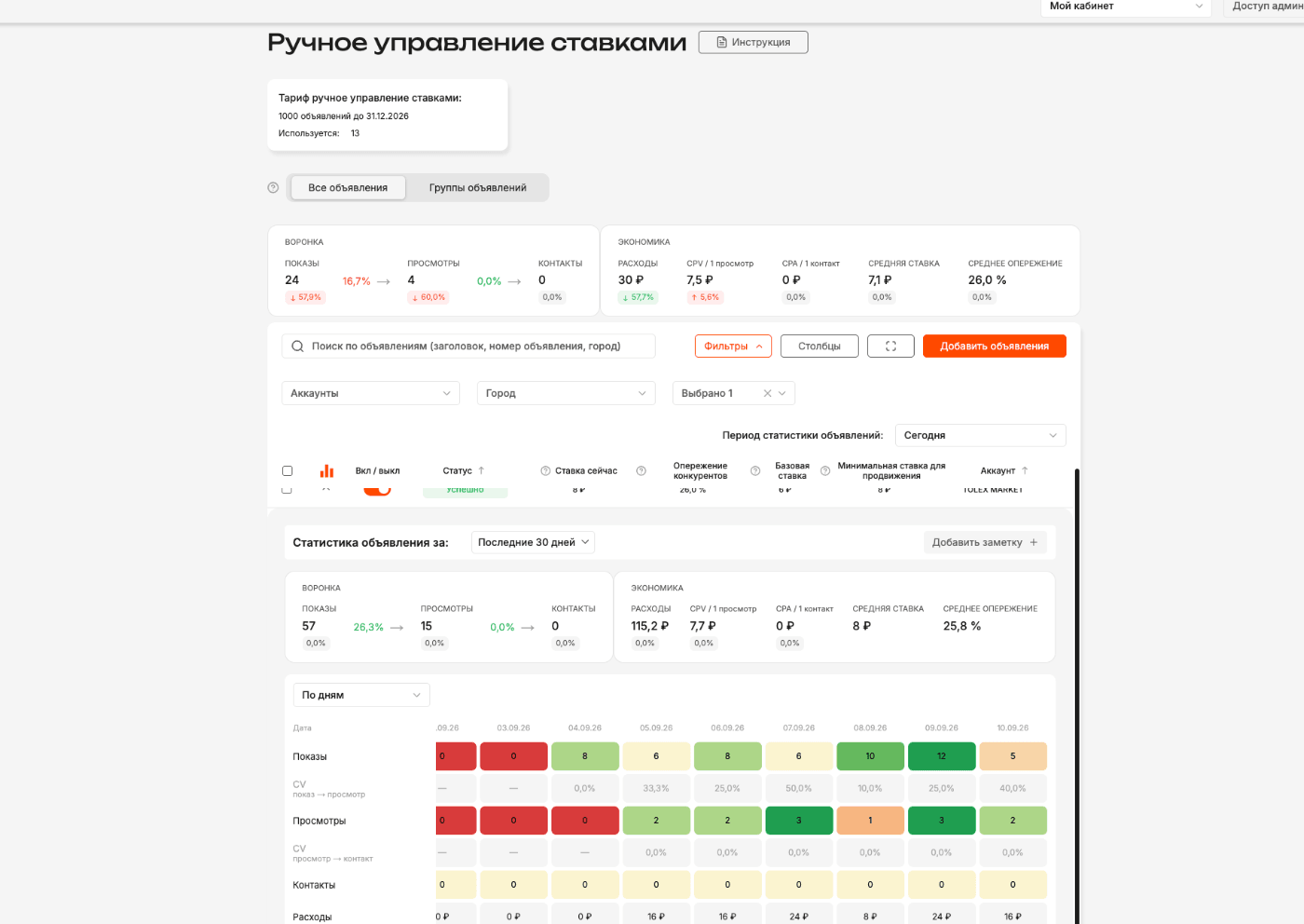
Task: Click the '50,0%' CV cell for 07.09.26
Action: point(799,788)
